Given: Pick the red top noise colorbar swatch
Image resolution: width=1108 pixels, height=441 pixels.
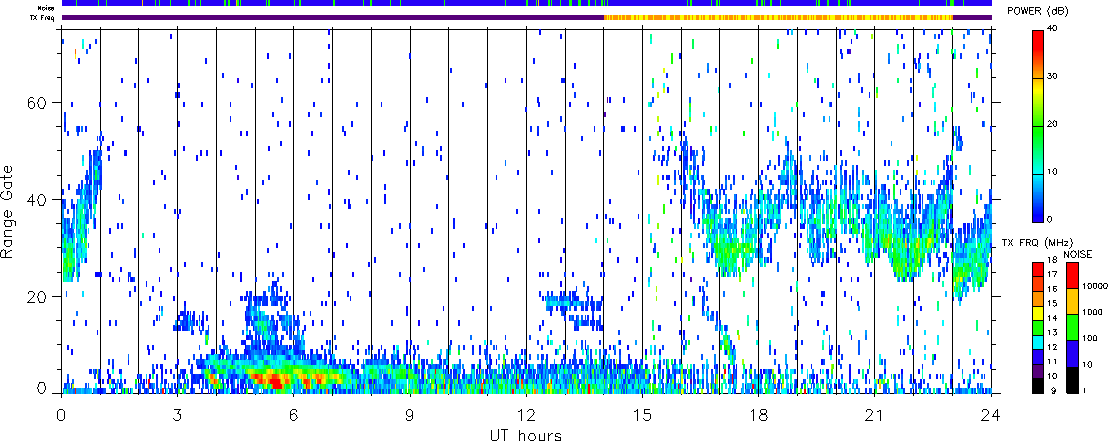Looking at the screenshot, I should click(1071, 275).
